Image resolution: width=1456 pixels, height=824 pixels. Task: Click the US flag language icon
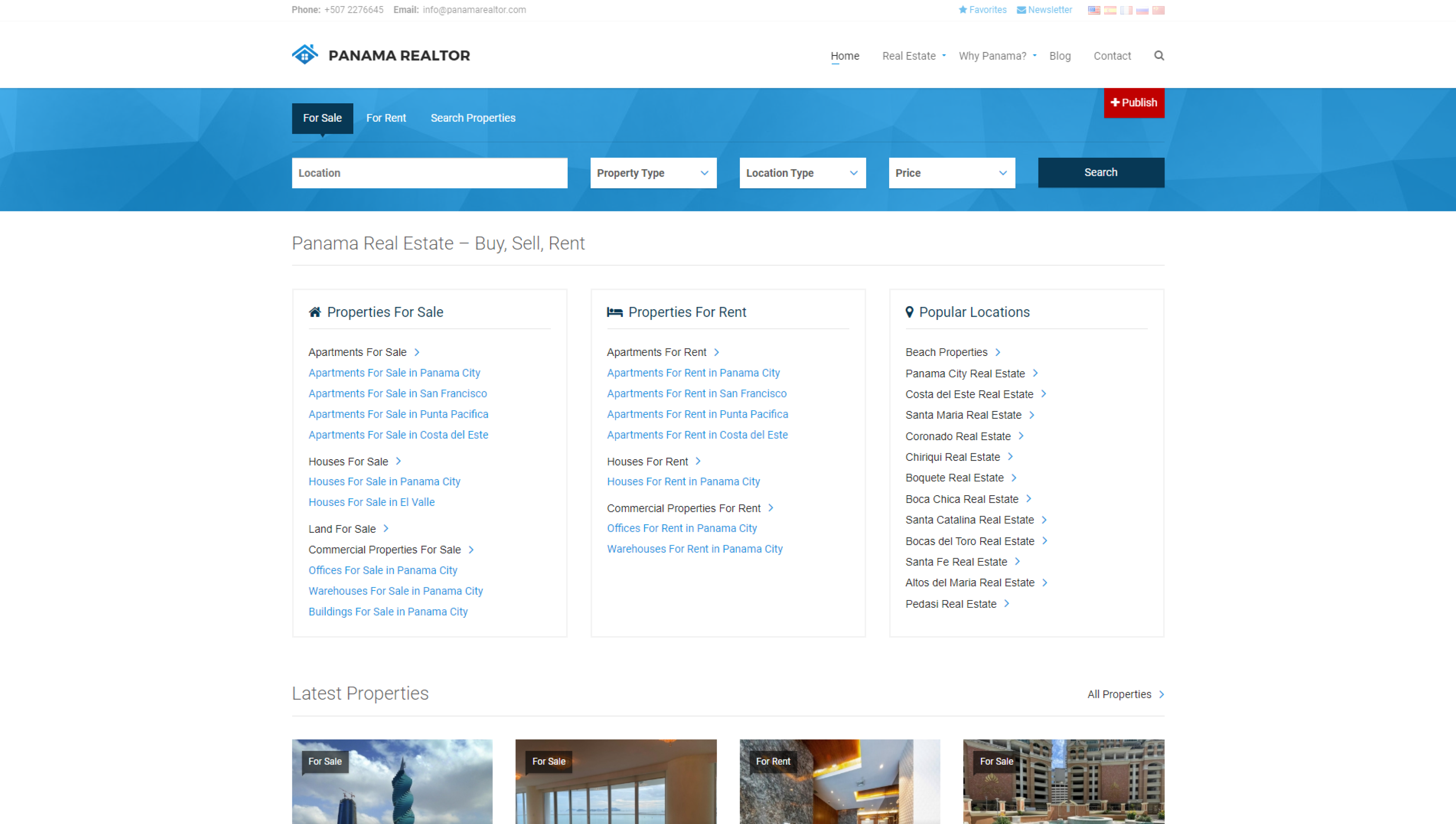coord(1094,10)
